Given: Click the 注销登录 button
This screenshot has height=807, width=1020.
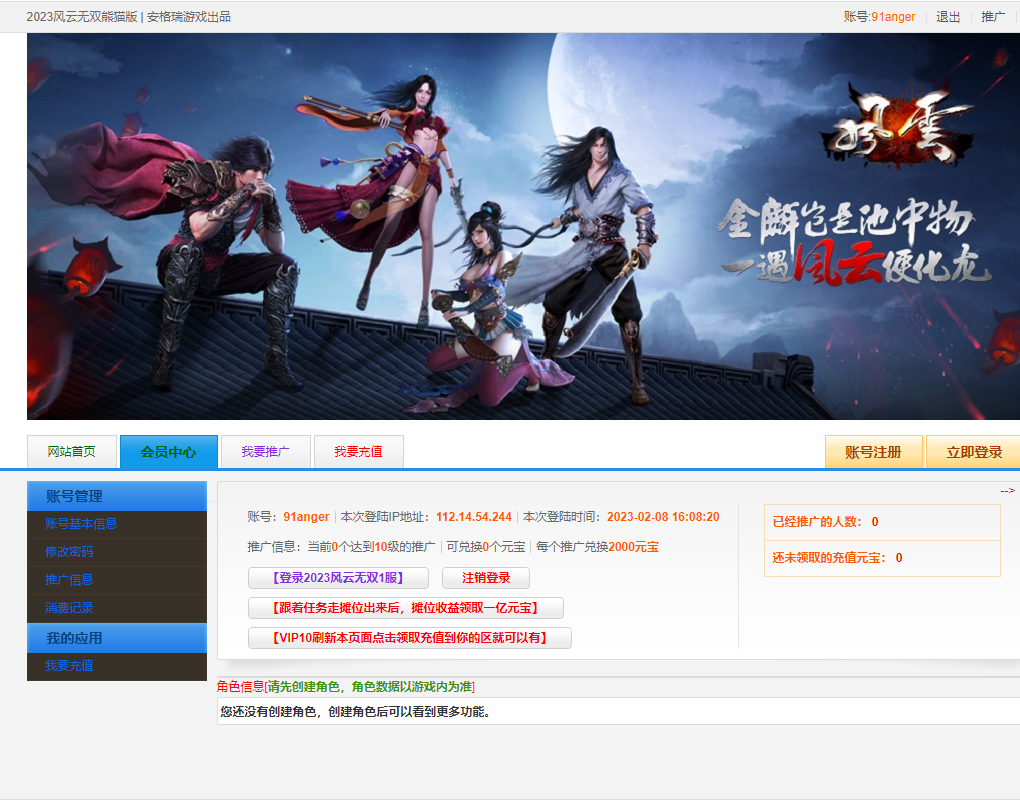Looking at the screenshot, I should 486,578.
